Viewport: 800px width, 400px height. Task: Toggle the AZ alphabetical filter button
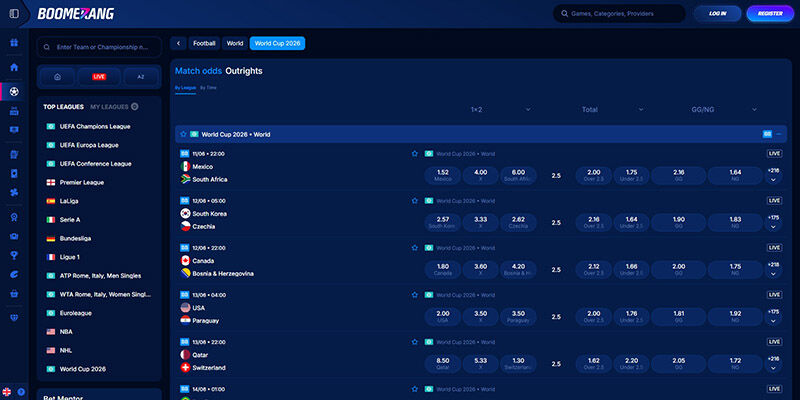141,77
